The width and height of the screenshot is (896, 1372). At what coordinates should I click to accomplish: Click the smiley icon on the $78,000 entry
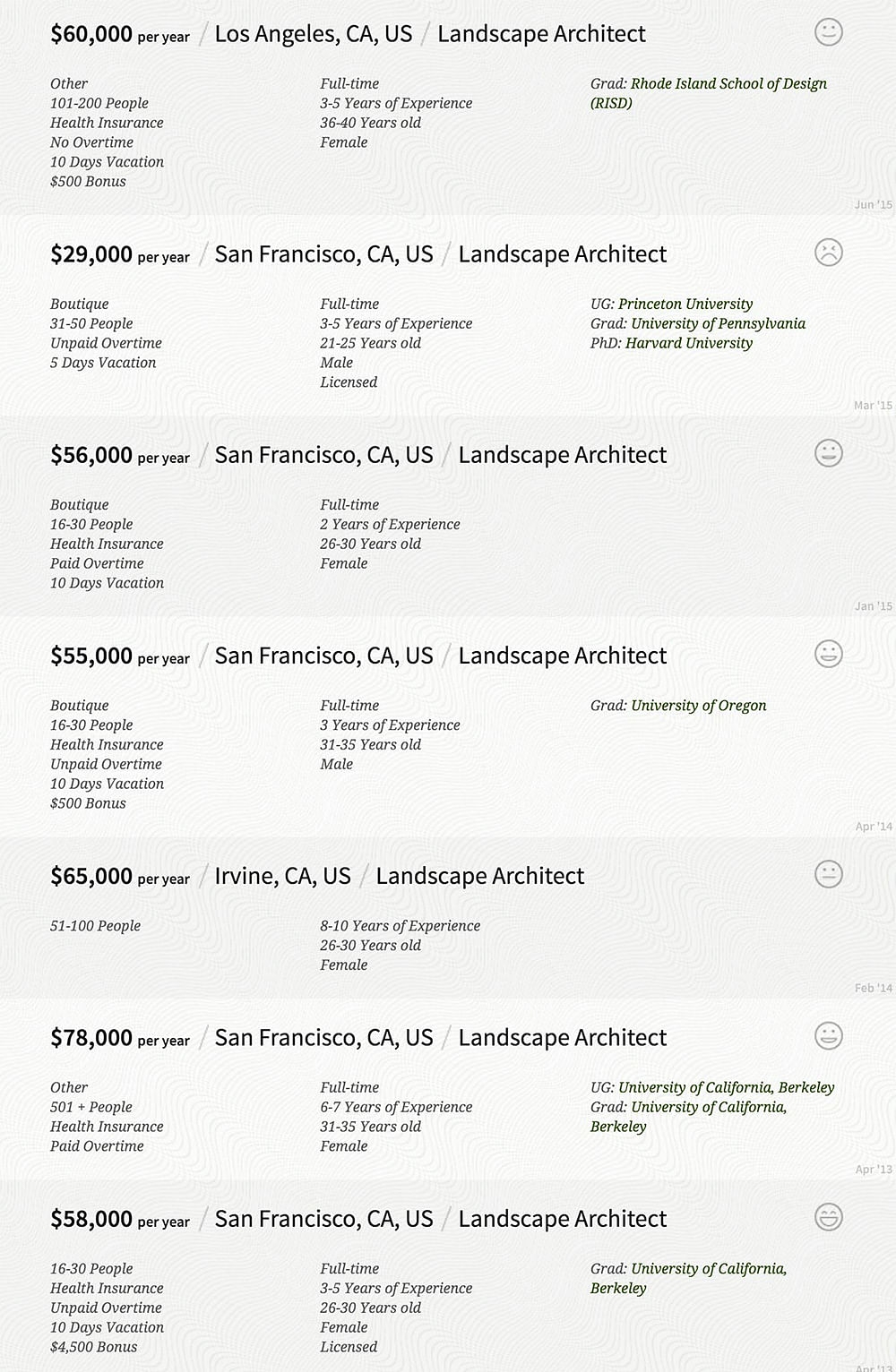(x=829, y=1036)
